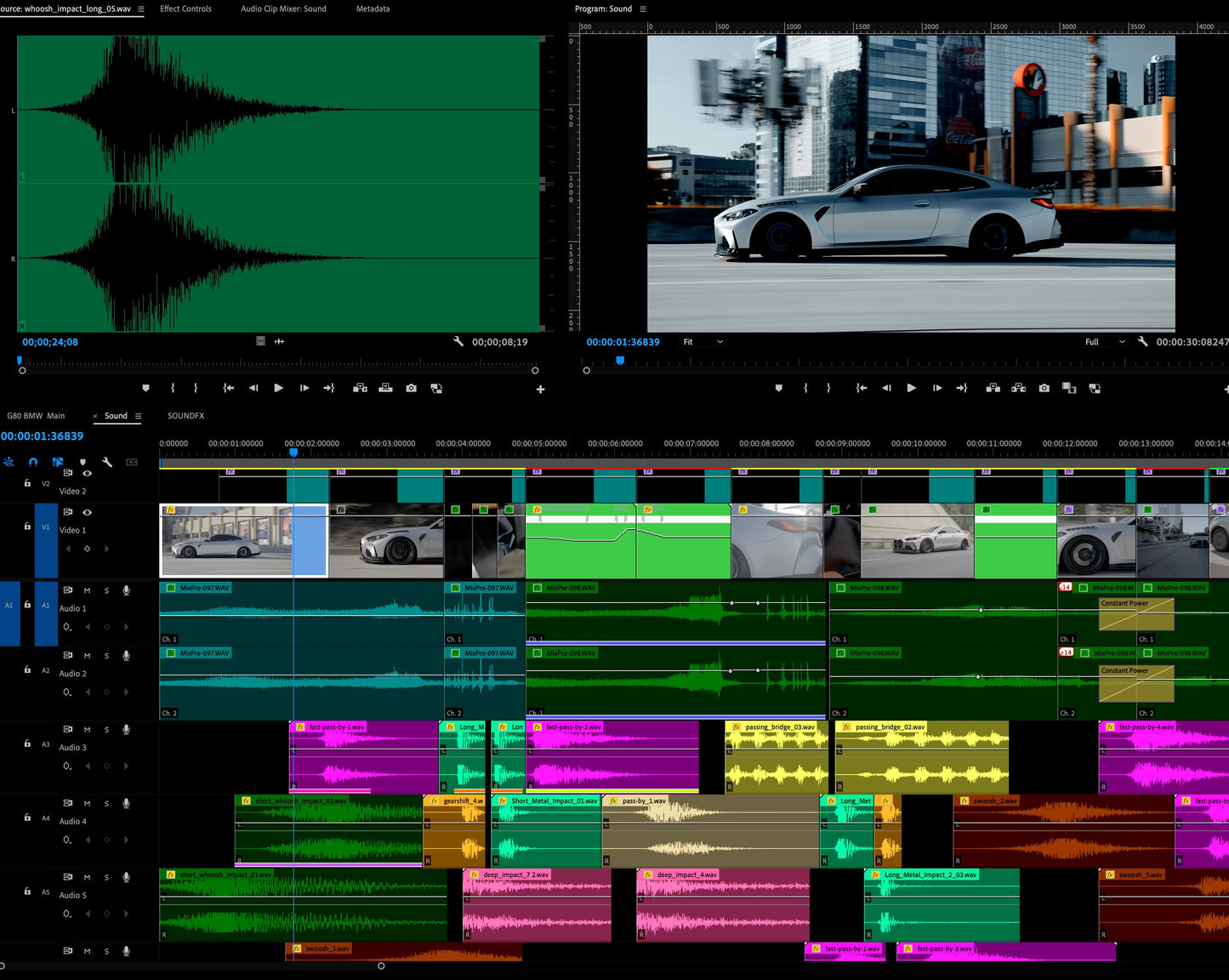The height and width of the screenshot is (980, 1229).
Task: Solo the Audio 3 track
Action: [106, 730]
